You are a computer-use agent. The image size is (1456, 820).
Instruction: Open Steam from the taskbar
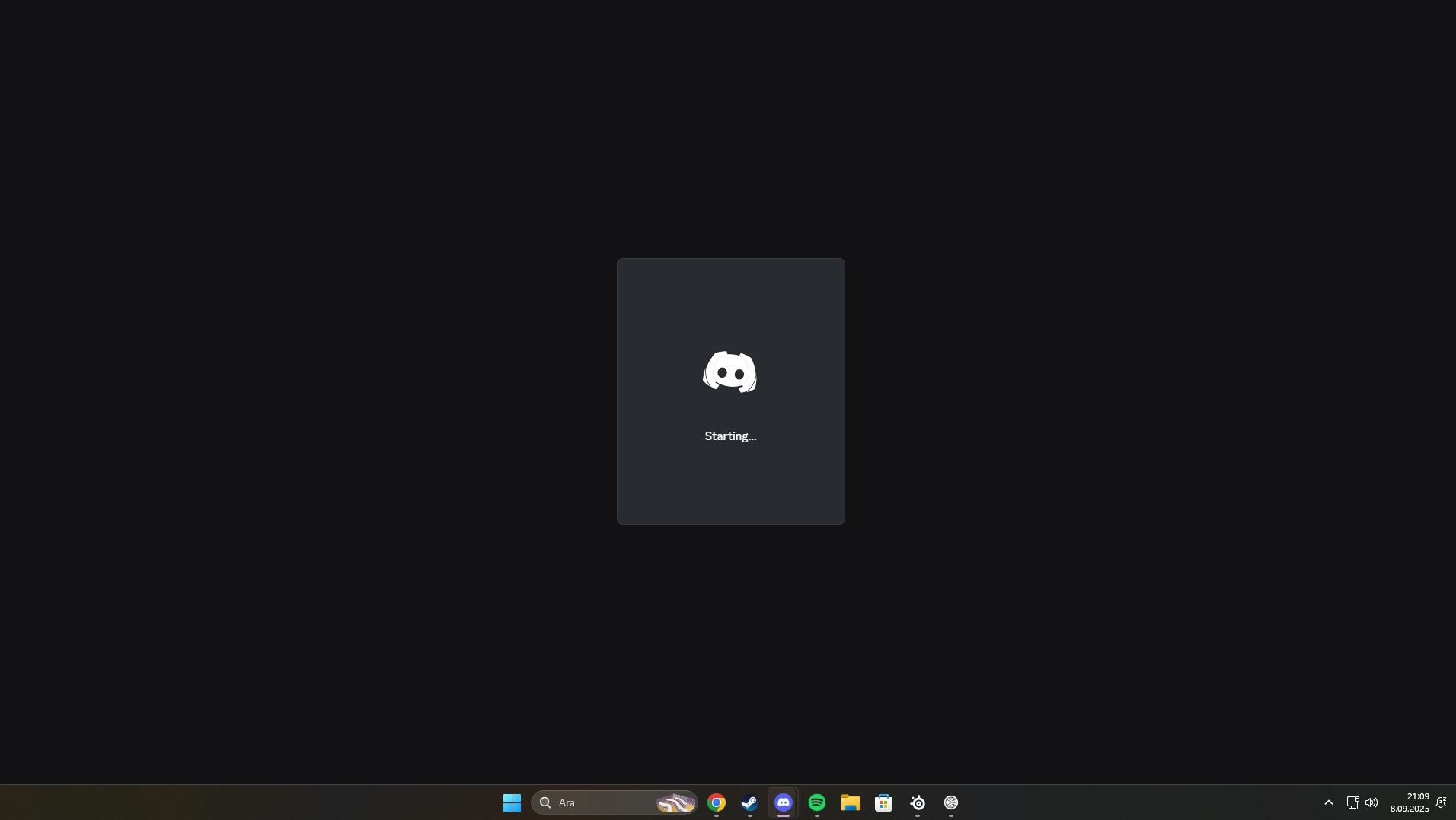click(750, 802)
